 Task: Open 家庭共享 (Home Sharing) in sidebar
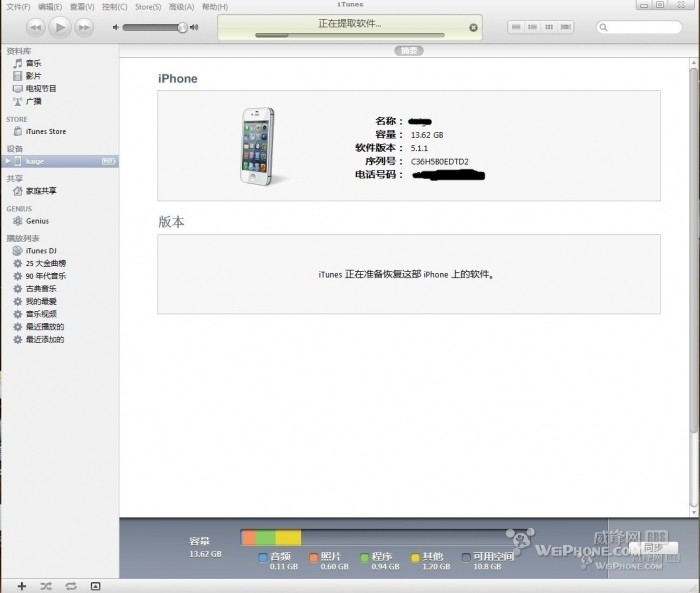click(41, 191)
